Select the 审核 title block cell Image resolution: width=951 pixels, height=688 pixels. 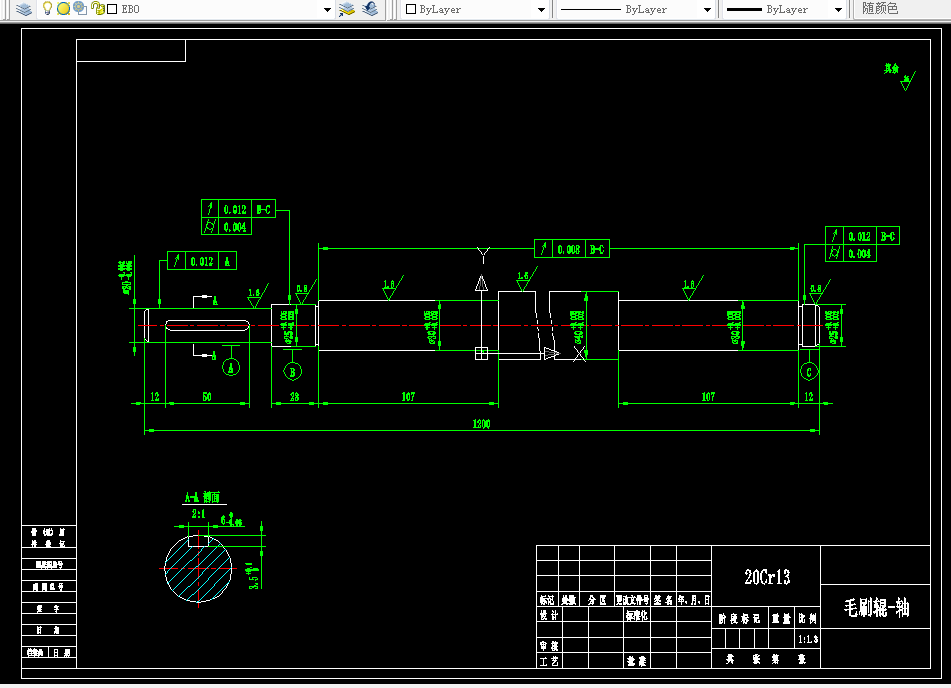(x=549, y=646)
